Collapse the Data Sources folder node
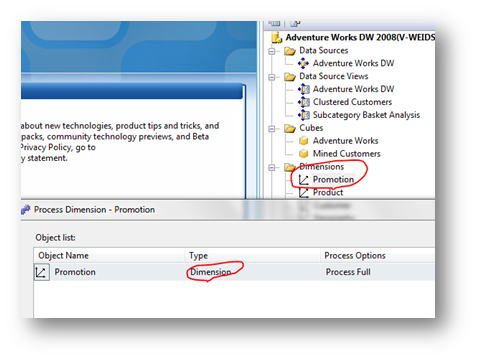The image size is (477, 360). [272, 51]
